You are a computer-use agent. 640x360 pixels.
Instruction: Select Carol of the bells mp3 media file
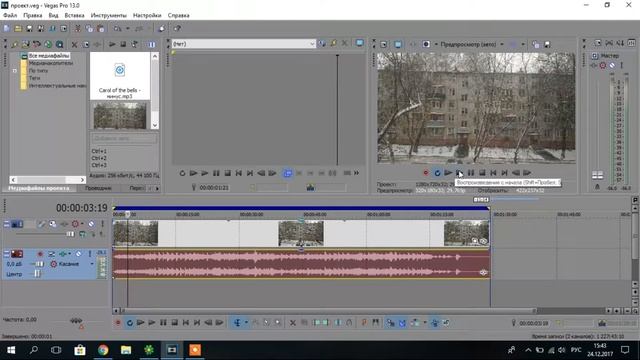(x=120, y=76)
